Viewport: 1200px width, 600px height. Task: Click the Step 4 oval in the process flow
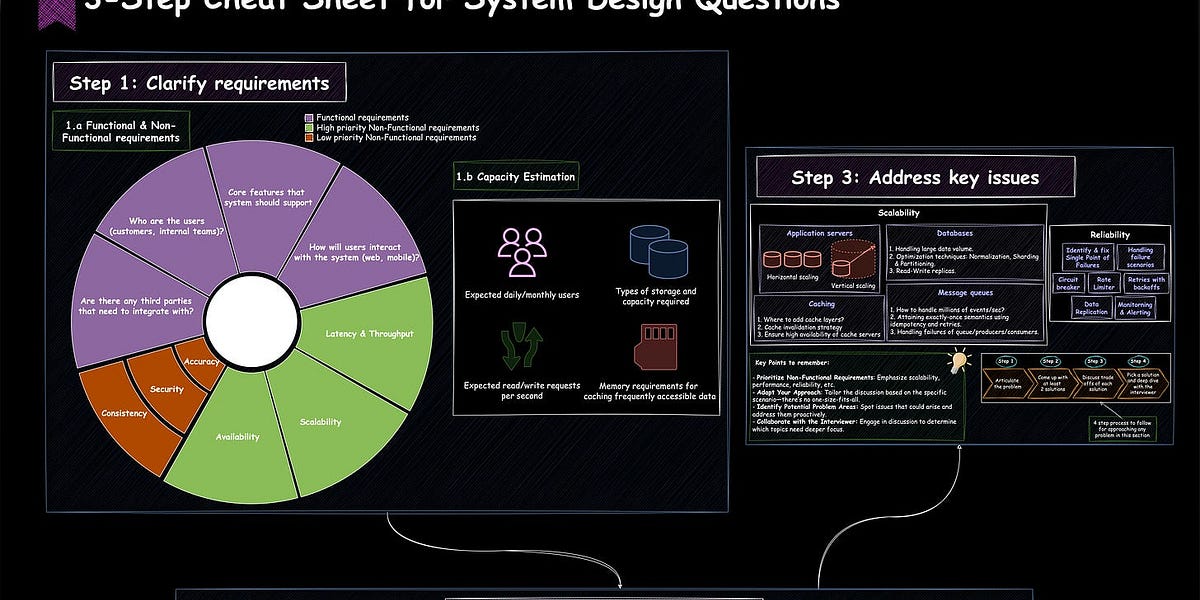click(1139, 361)
